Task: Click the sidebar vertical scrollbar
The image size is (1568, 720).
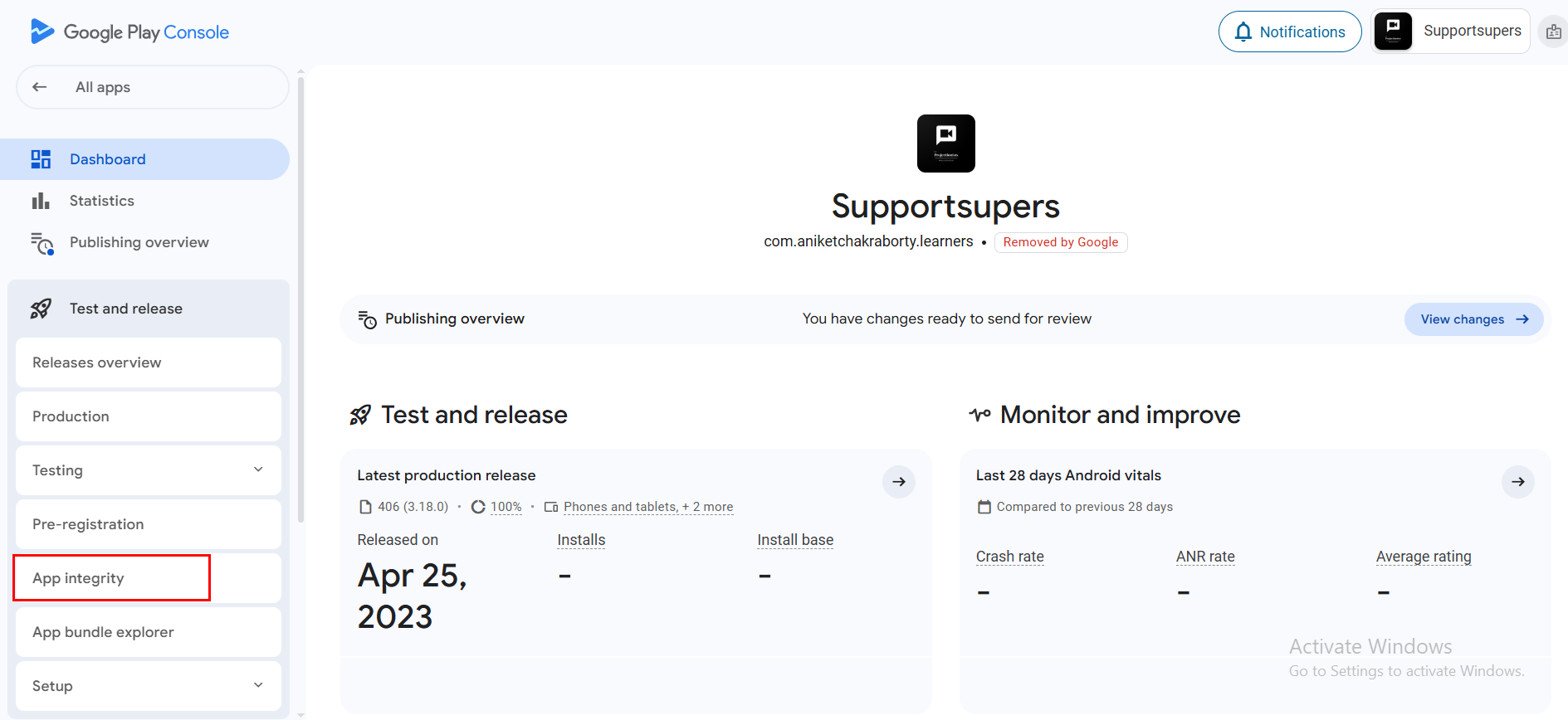Action: 300,299
